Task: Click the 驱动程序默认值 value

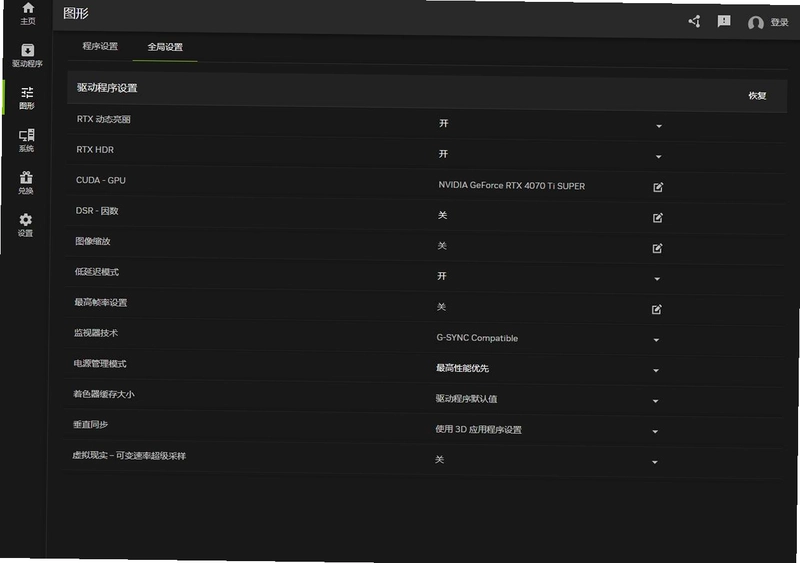Action: (x=466, y=399)
